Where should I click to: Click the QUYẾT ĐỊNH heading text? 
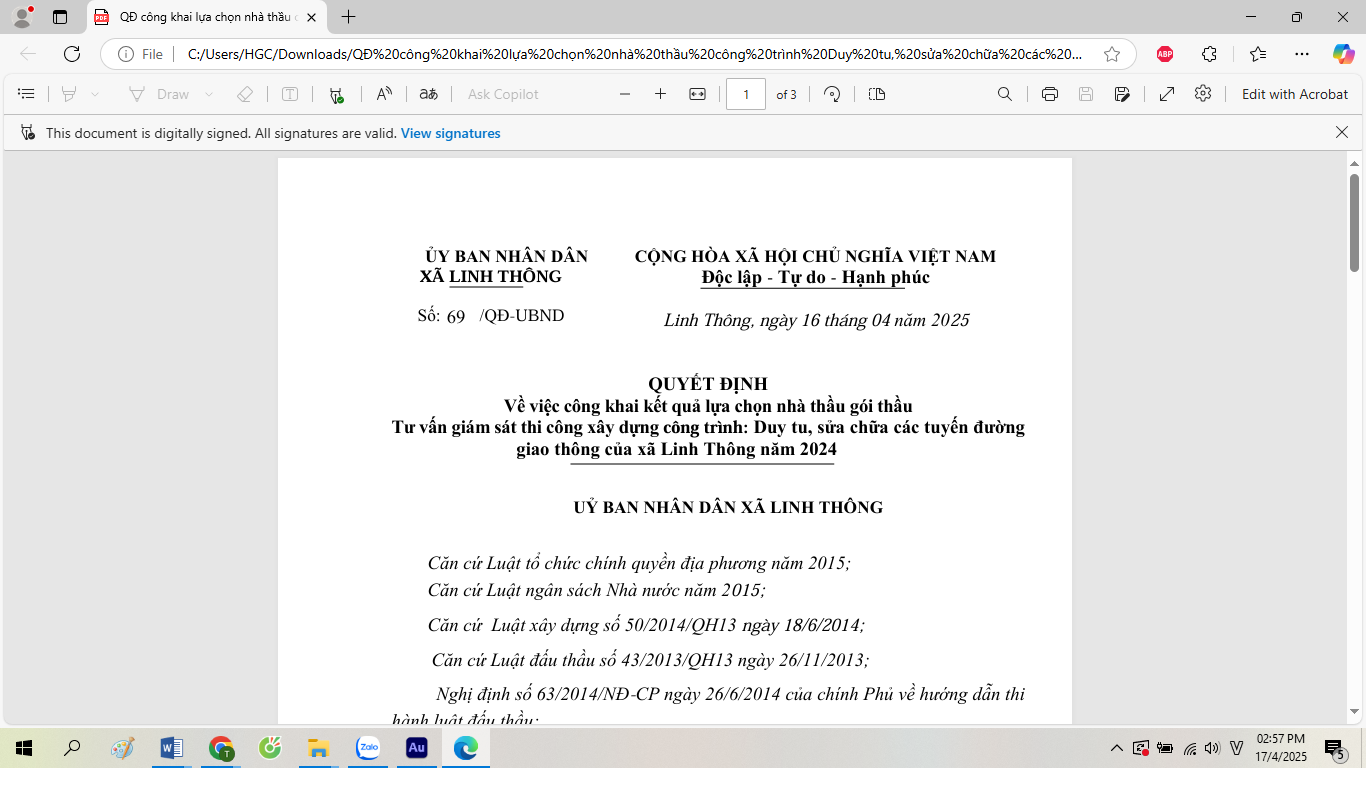(708, 384)
